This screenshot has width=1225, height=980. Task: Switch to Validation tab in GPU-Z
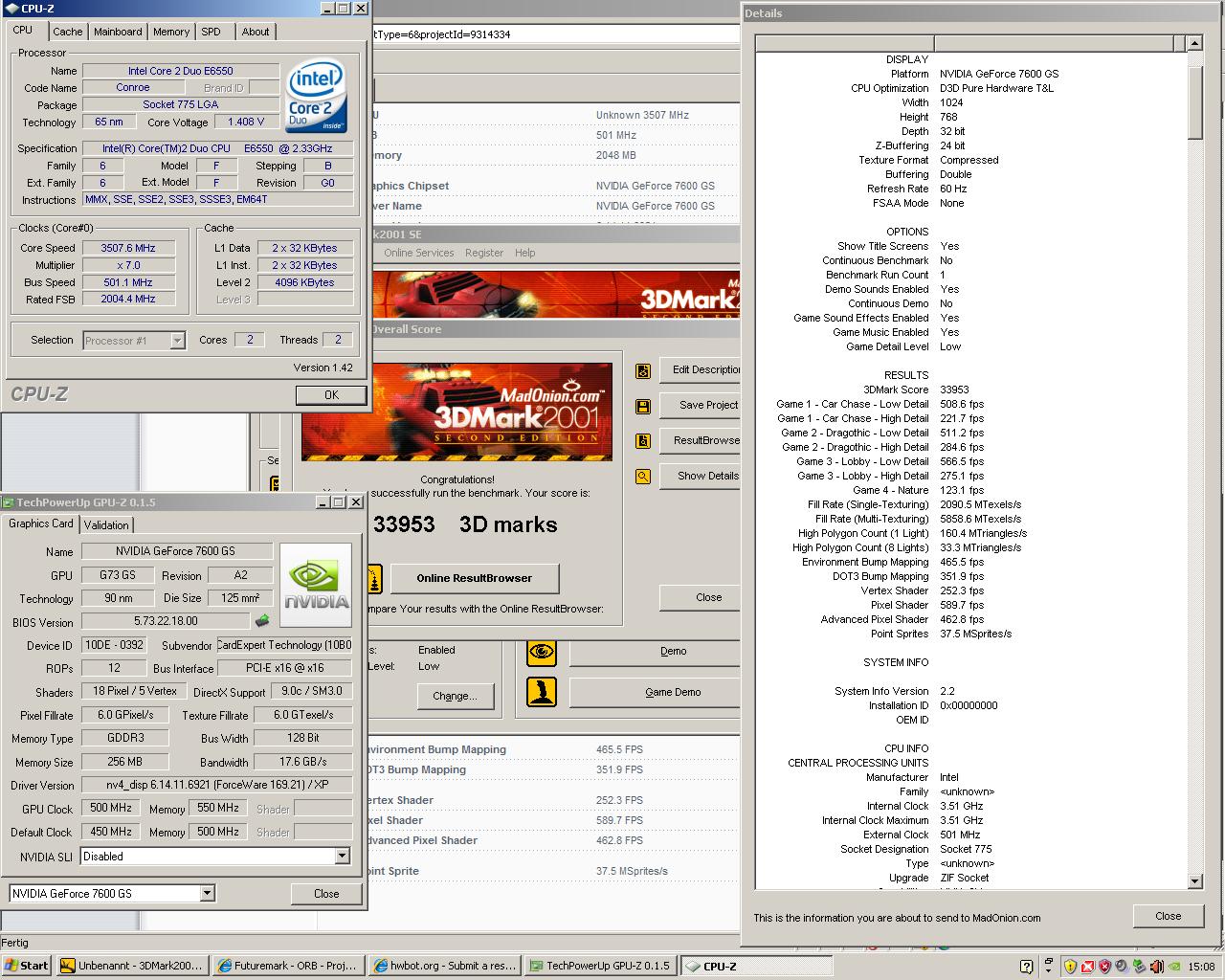click(x=106, y=524)
